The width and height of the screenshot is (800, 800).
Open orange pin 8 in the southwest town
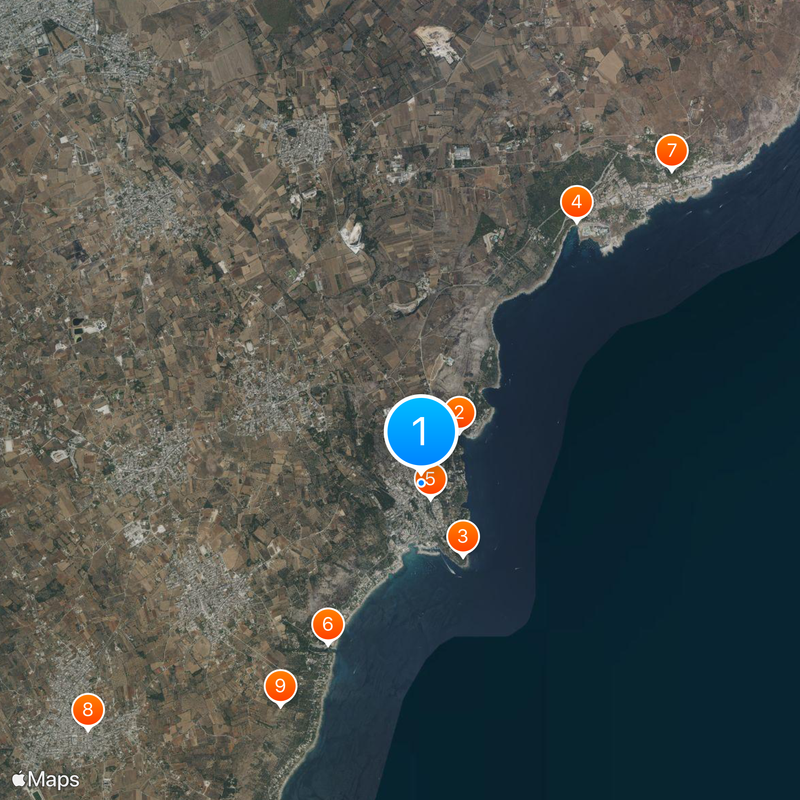[x=88, y=711]
